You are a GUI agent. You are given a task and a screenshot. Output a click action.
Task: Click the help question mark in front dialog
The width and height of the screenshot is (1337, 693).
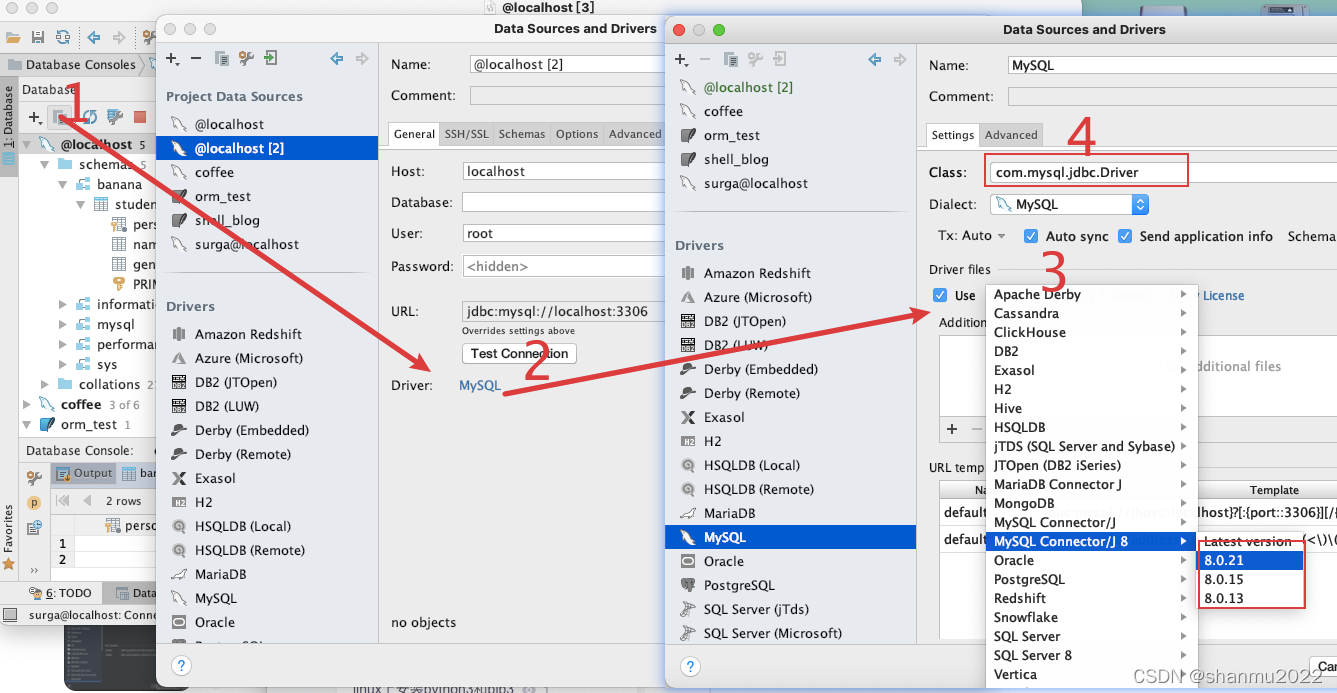click(690, 666)
